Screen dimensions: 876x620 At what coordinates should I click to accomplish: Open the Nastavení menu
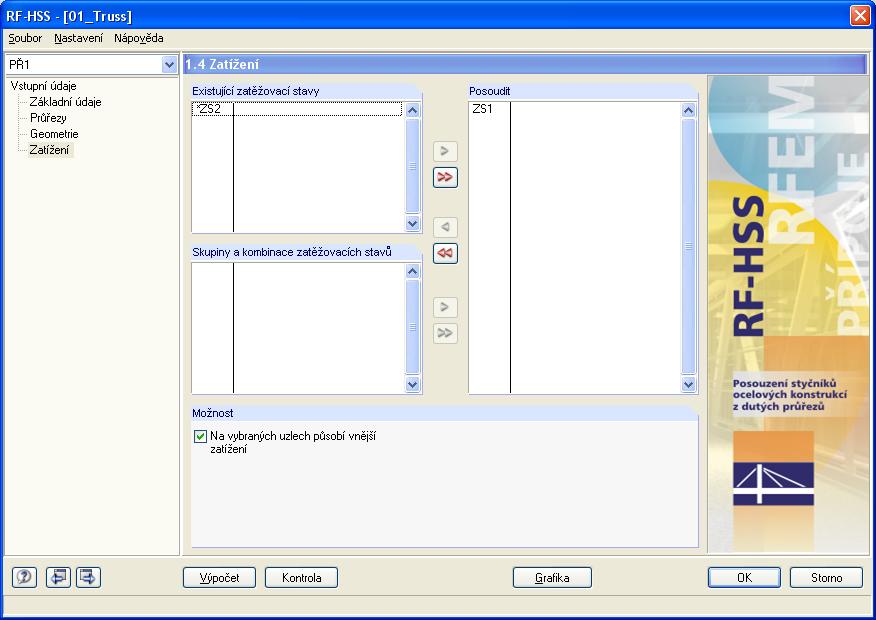click(x=78, y=39)
